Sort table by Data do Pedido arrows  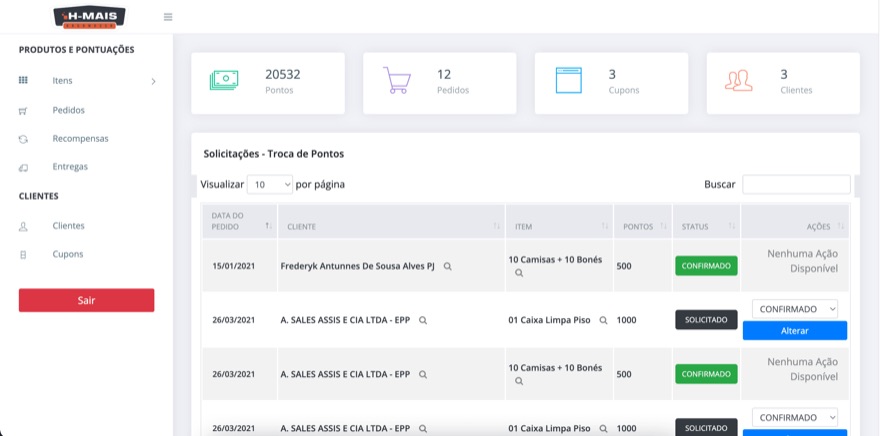pyautogui.click(x=269, y=226)
